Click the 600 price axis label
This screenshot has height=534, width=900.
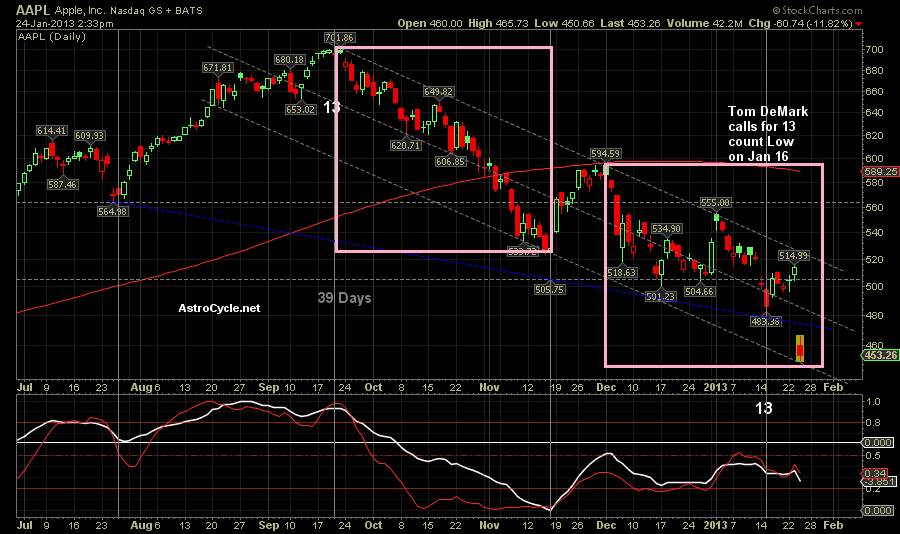pyautogui.click(x=874, y=159)
